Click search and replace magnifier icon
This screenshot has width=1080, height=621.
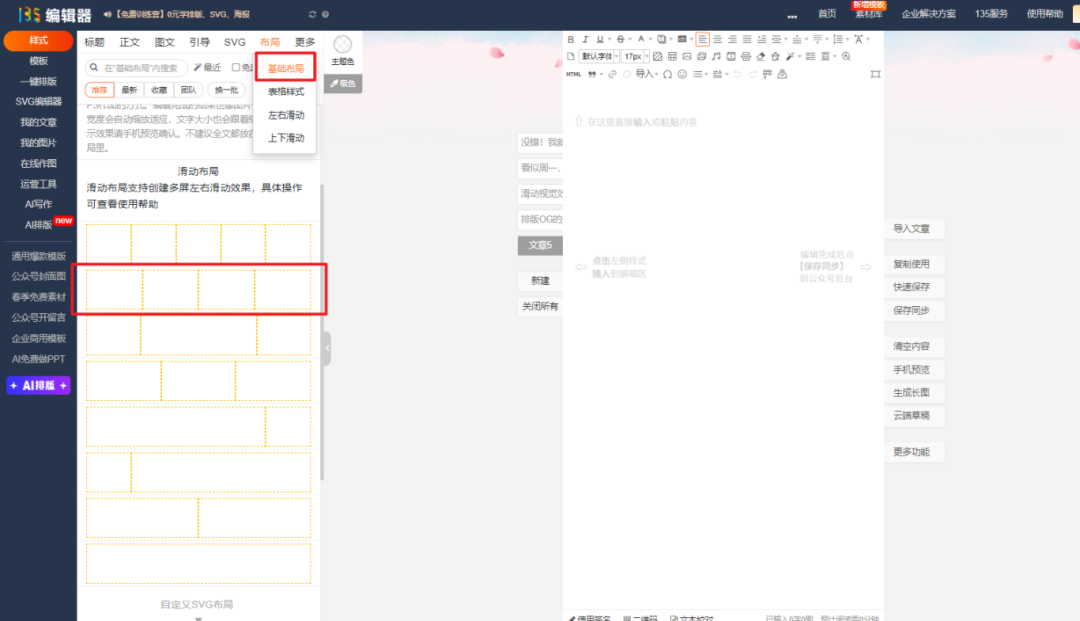[847, 56]
